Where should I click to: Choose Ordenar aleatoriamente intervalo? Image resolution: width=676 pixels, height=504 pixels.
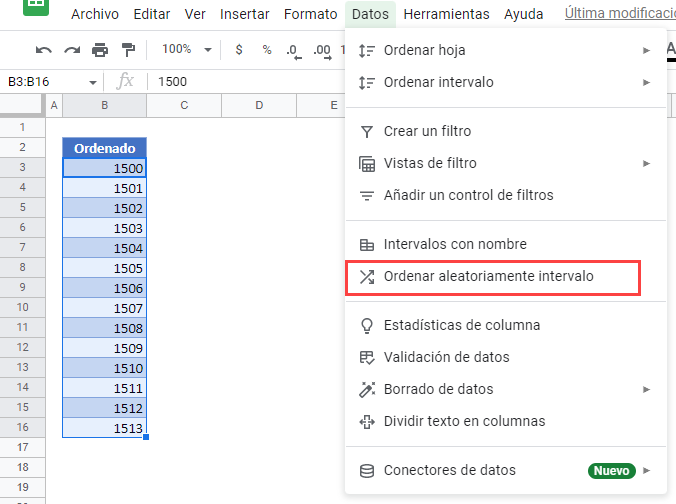pos(493,278)
